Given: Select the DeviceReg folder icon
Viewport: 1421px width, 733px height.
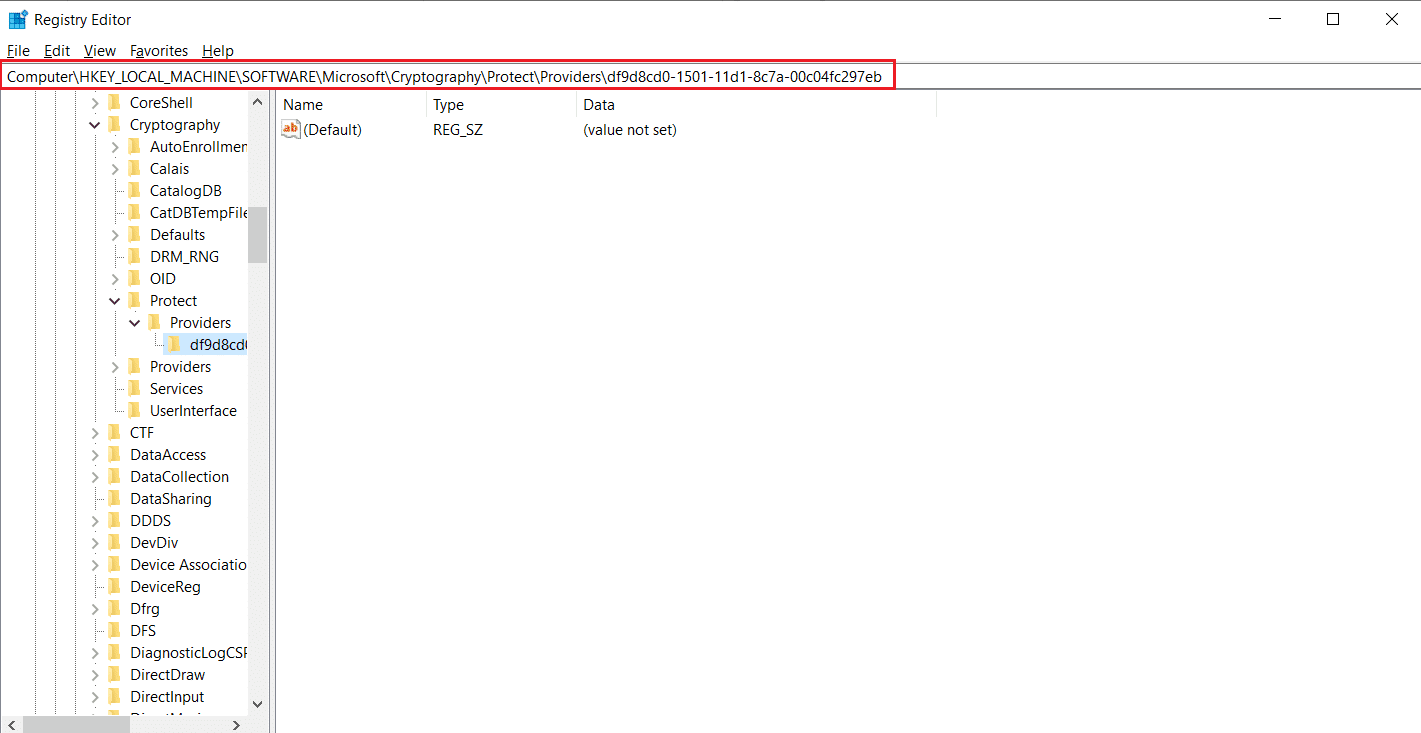Looking at the screenshot, I should pyautogui.click(x=114, y=586).
